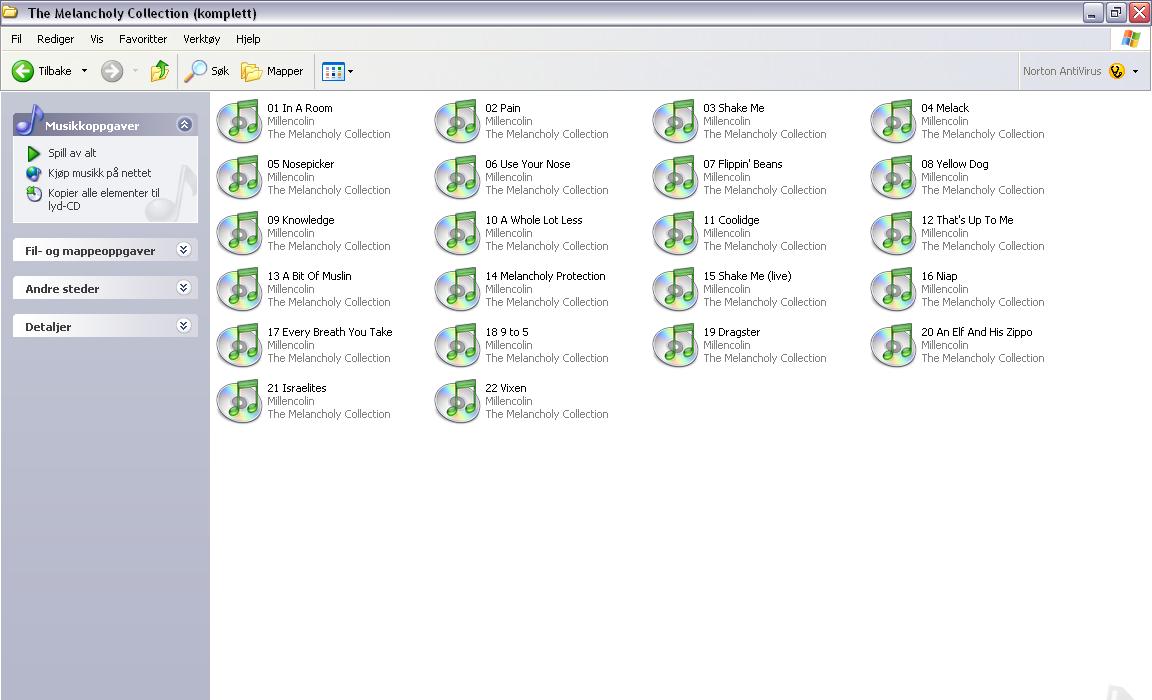Expand the Detaljer panel
Screen dimensions: 1152x700
(x=184, y=326)
